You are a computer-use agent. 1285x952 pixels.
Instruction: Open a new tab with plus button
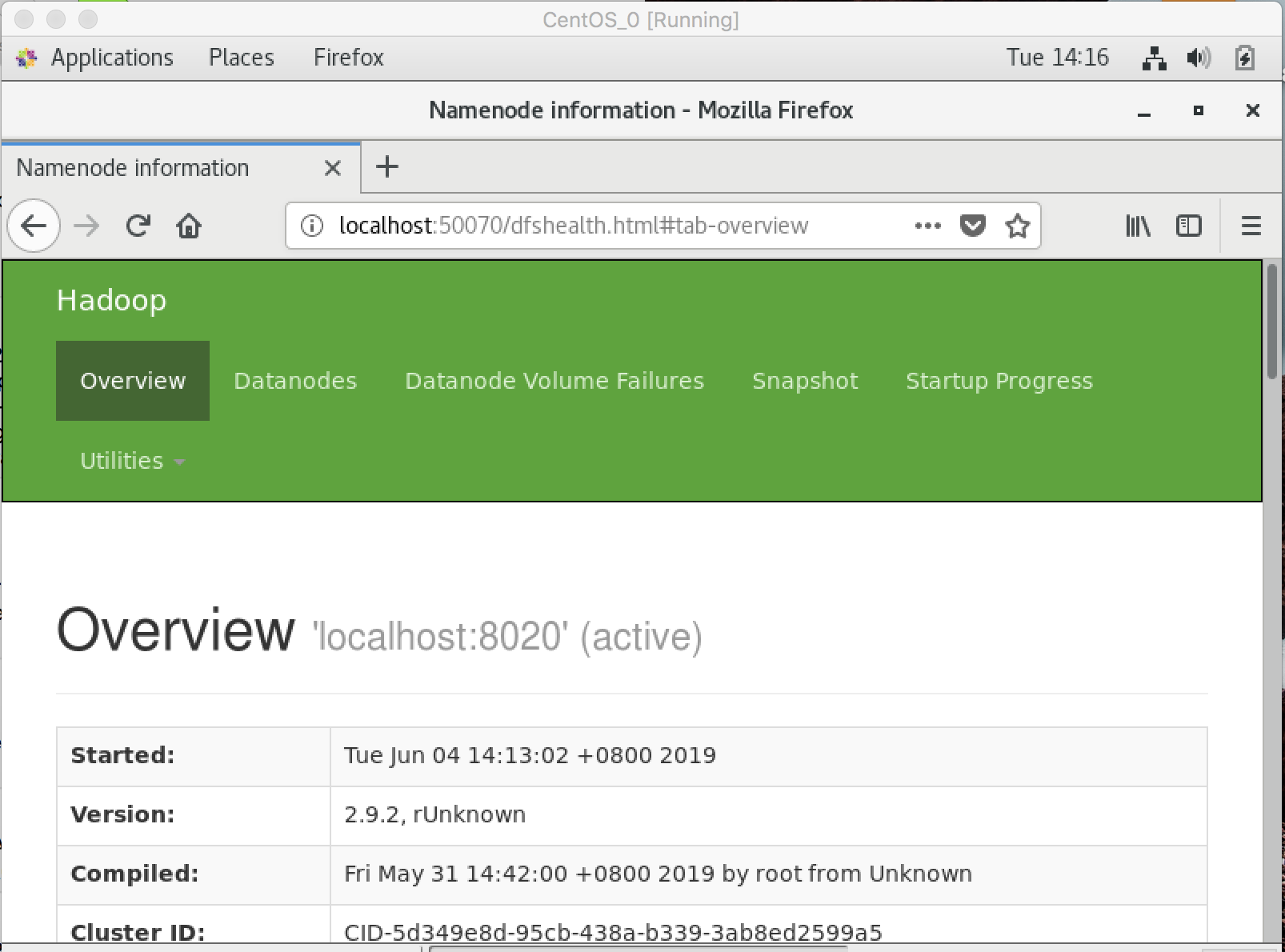pyautogui.click(x=387, y=167)
